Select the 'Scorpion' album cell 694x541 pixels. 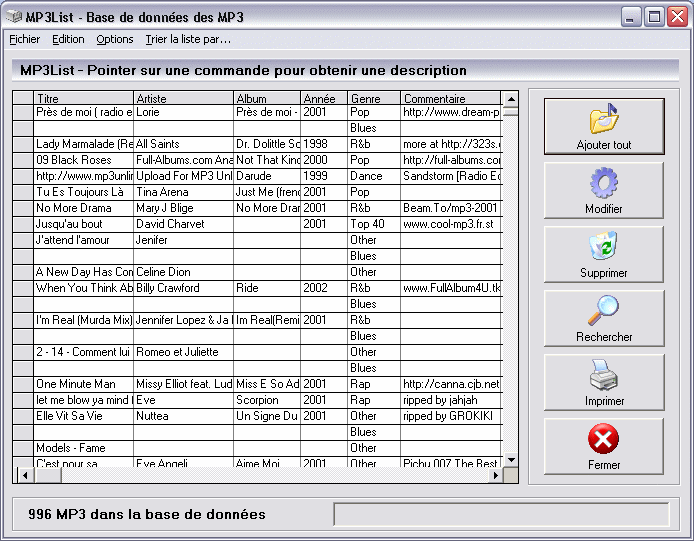pos(267,400)
